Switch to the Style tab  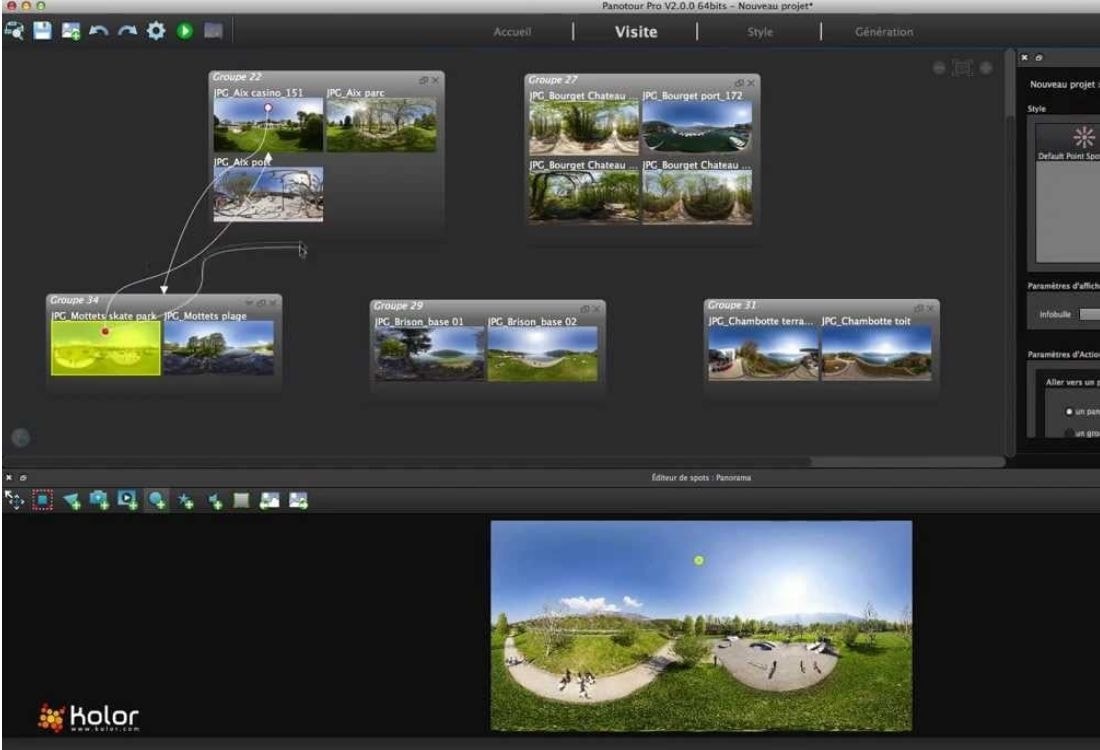point(760,32)
